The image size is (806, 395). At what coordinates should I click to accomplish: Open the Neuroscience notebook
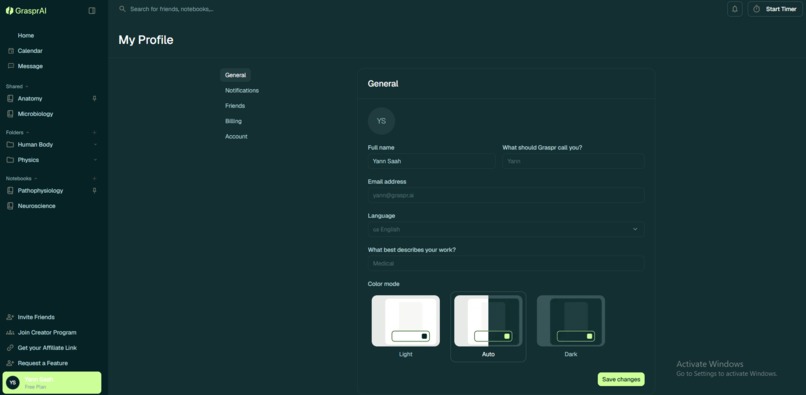[36, 206]
